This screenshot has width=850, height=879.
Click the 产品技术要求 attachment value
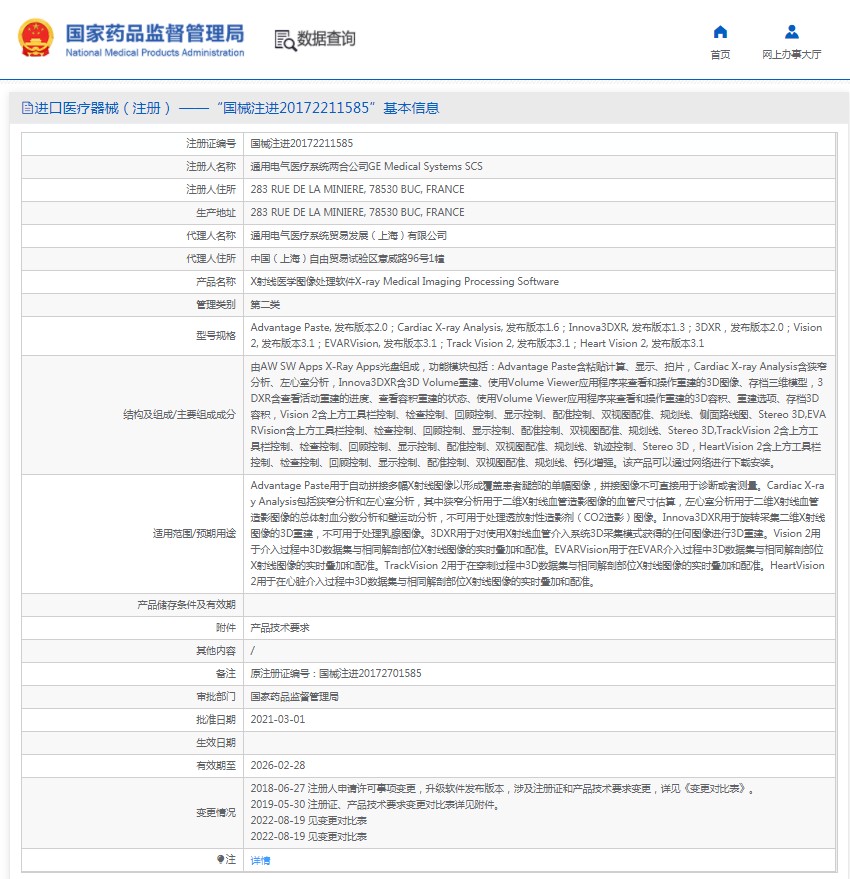click(280, 628)
